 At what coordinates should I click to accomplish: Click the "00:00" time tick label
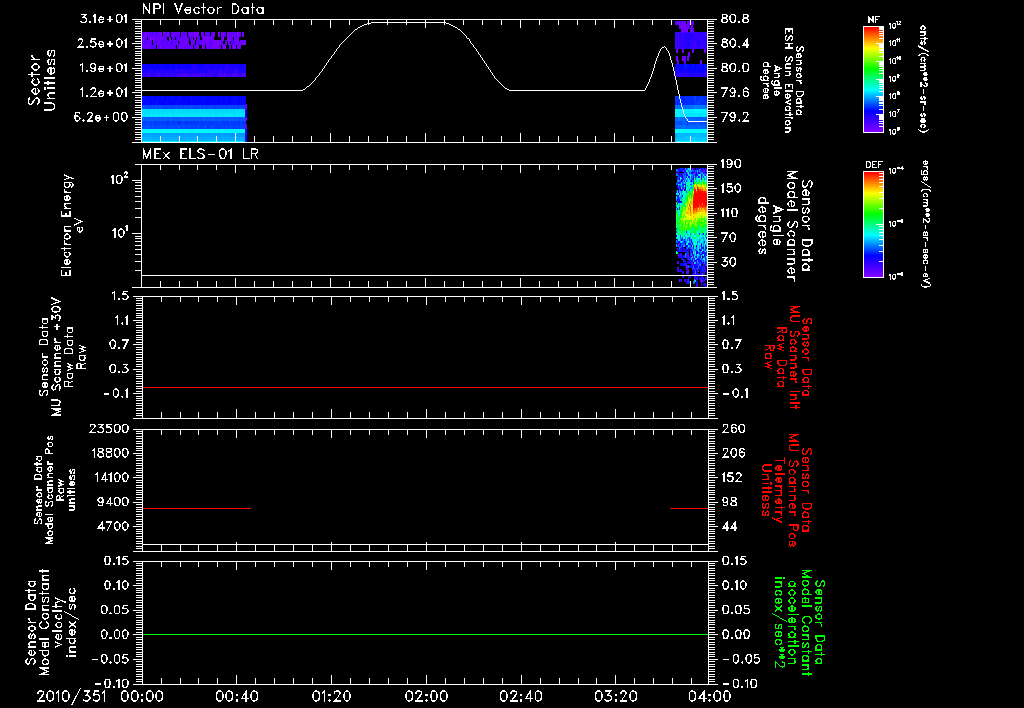pyautogui.click(x=142, y=696)
